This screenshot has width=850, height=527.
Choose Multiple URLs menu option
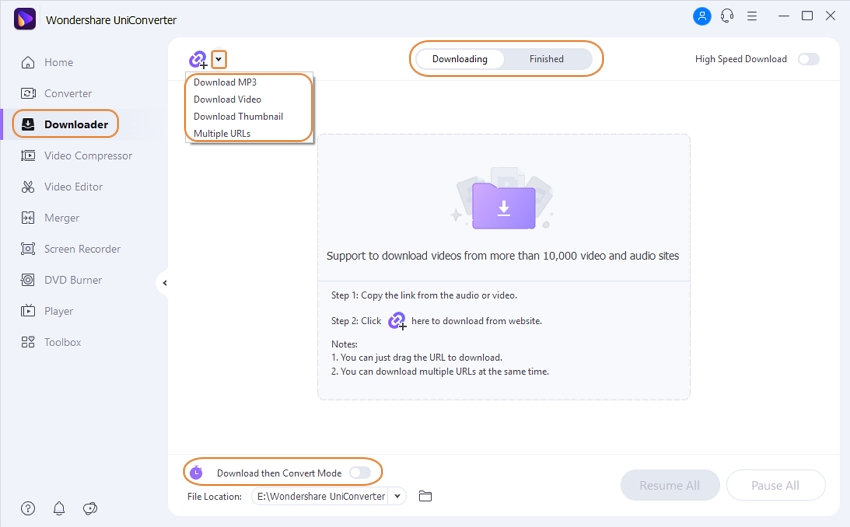click(x=222, y=134)
